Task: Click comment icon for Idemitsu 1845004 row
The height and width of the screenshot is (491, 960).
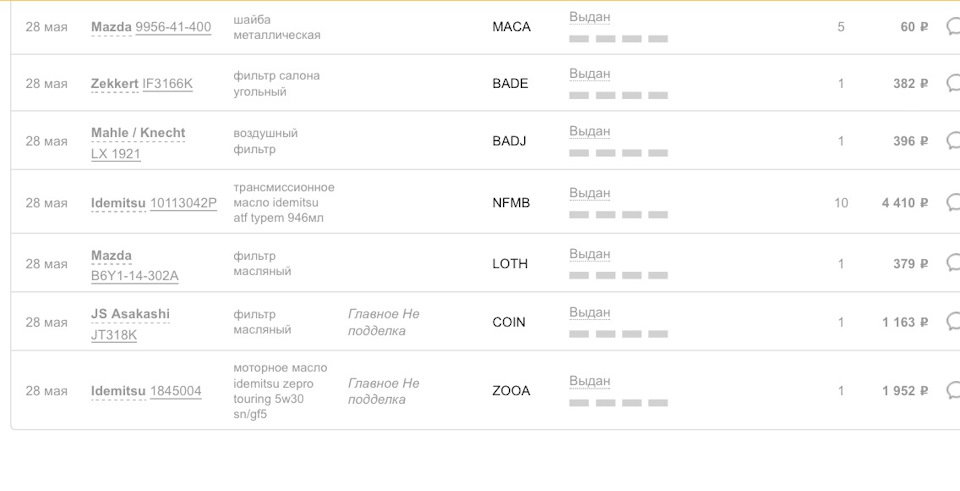Action: pyautogui.click(x=953, y=391)
